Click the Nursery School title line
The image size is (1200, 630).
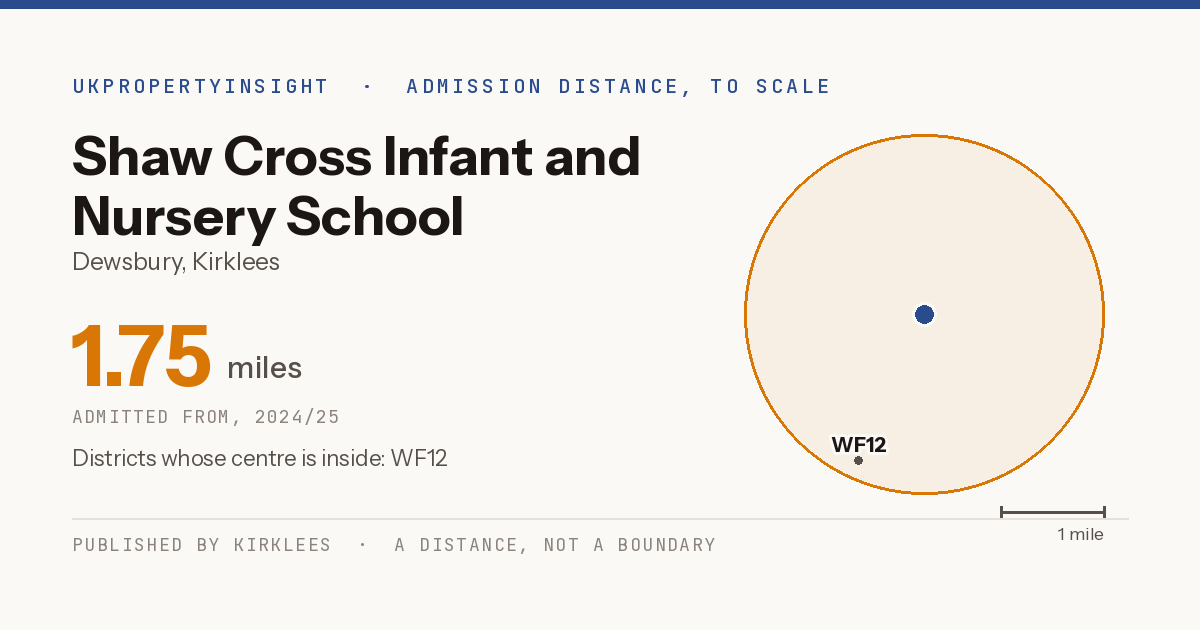[268, 216]
